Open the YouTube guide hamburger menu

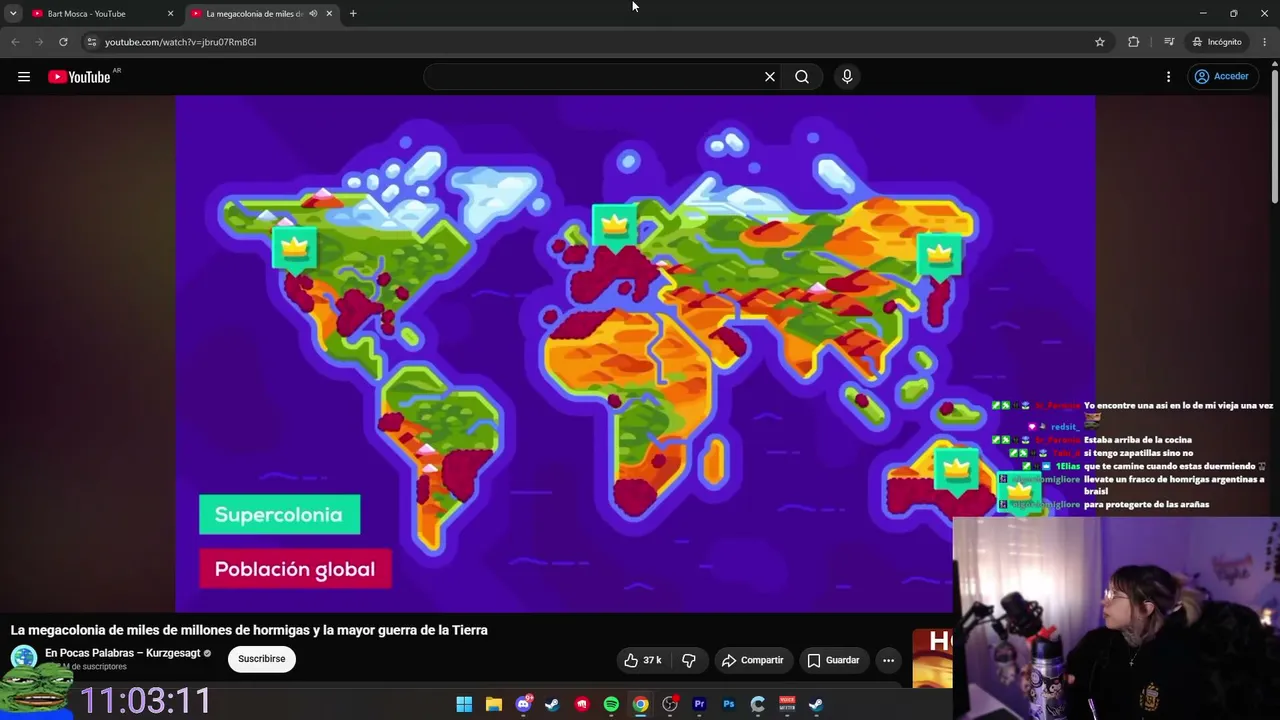(x=24, y=77)
